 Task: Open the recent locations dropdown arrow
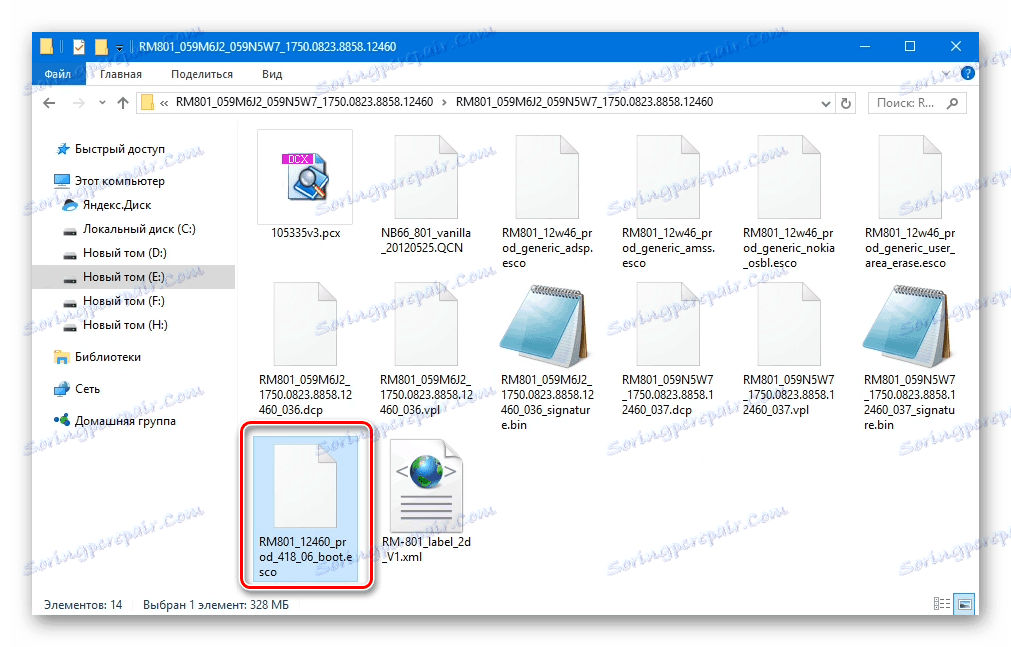(x=102, y=103)
